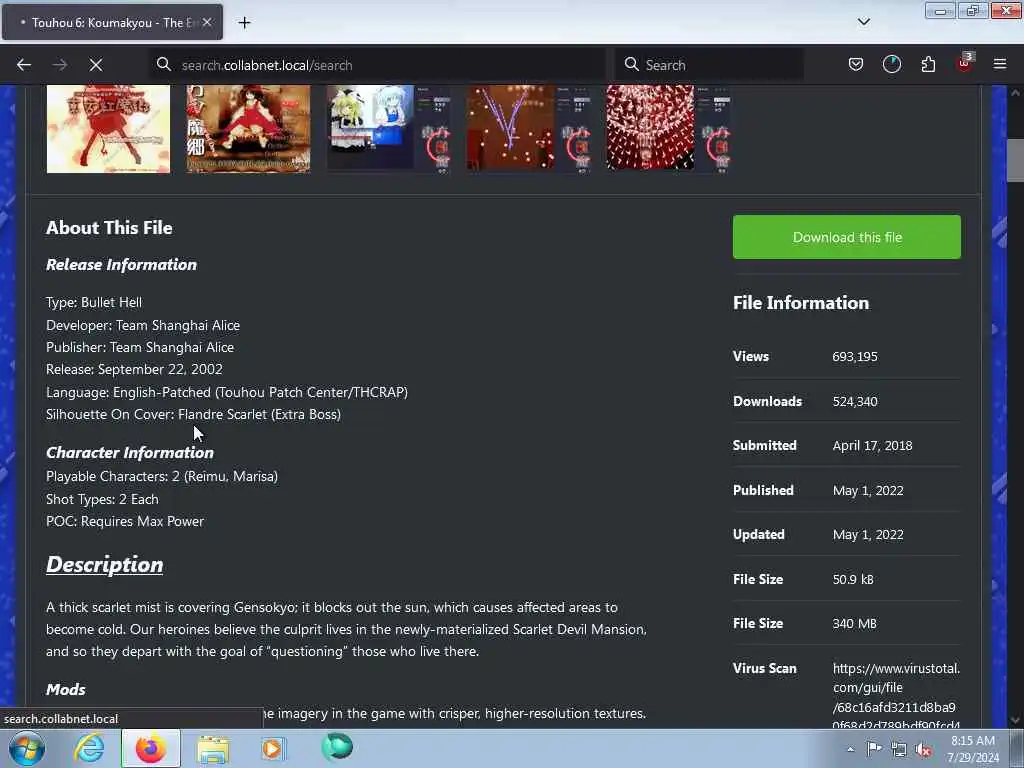Open the red bullet pattern thumbnail
This screenshot has width=1024, height=768.
(669, 129)
